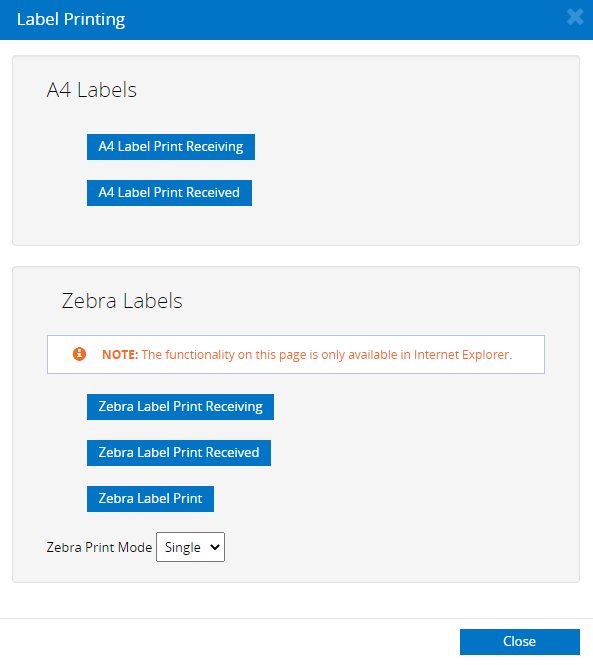
Task: Dismiss dialog with the X icon in header
Action: (x=575, y=17)
